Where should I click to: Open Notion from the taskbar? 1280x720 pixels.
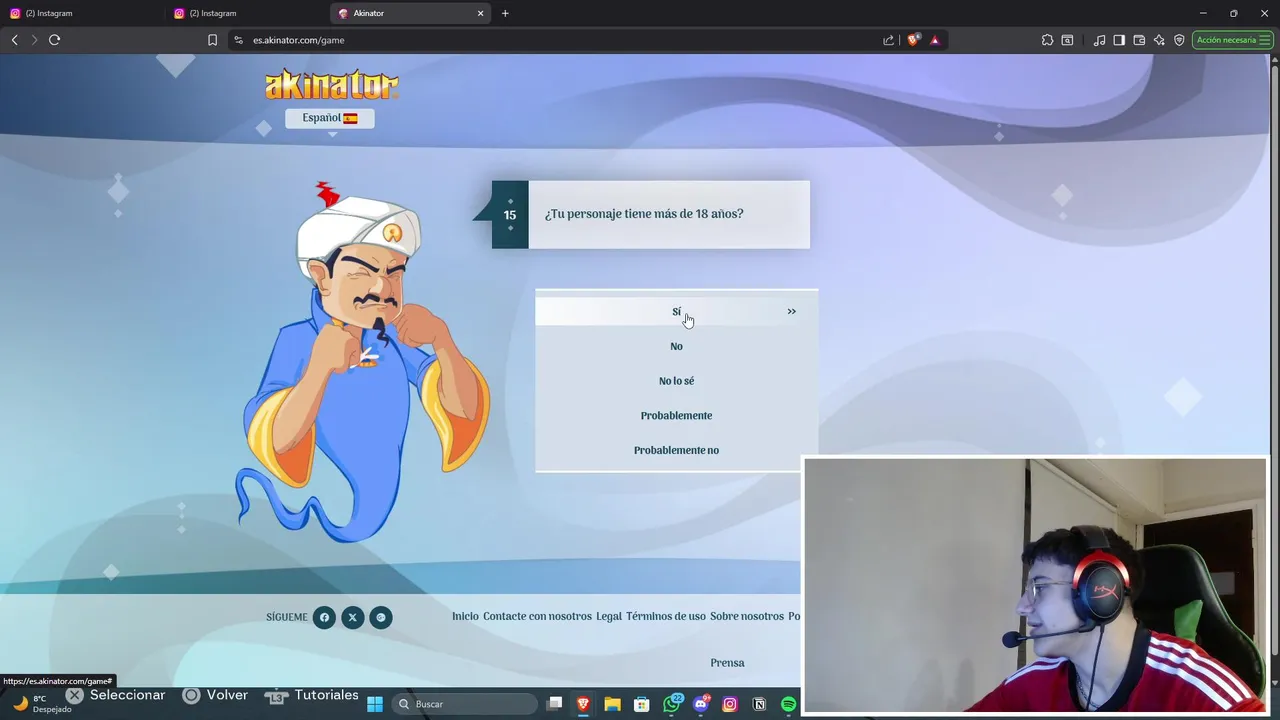point(759,704)
